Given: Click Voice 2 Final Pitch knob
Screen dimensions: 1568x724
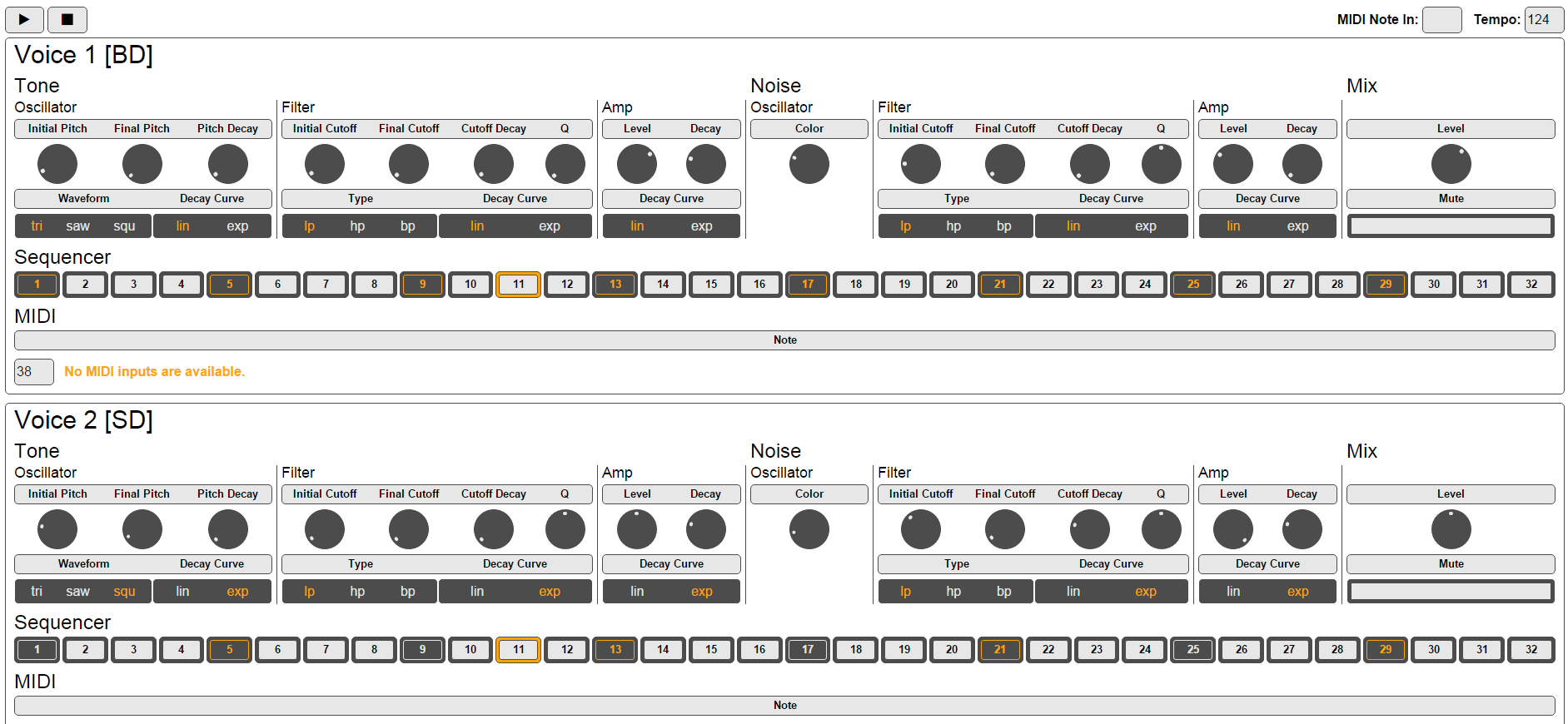Looking at the screenshot, I should click(x=142, y=529).
